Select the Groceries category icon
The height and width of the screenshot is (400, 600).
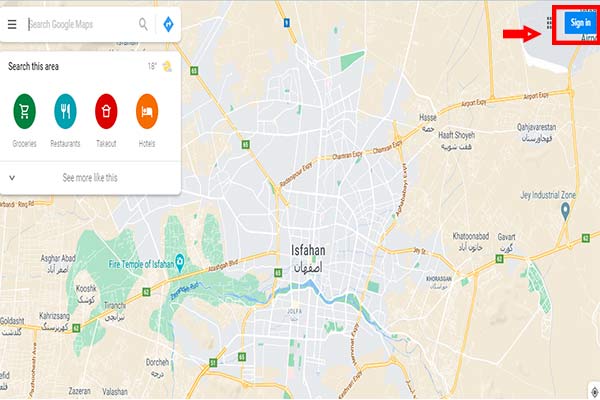pos(24,111)
